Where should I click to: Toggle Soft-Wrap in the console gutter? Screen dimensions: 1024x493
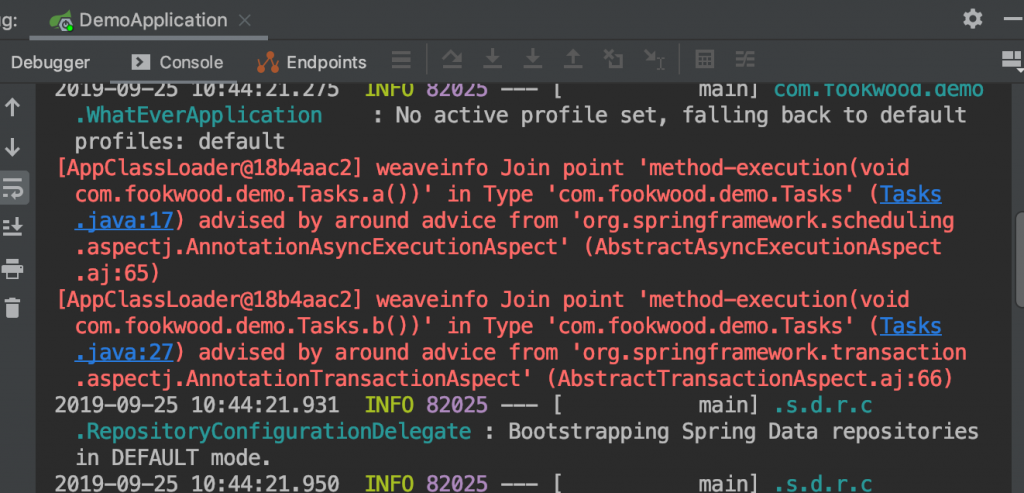pyautogui.click(x=13, y=187)
